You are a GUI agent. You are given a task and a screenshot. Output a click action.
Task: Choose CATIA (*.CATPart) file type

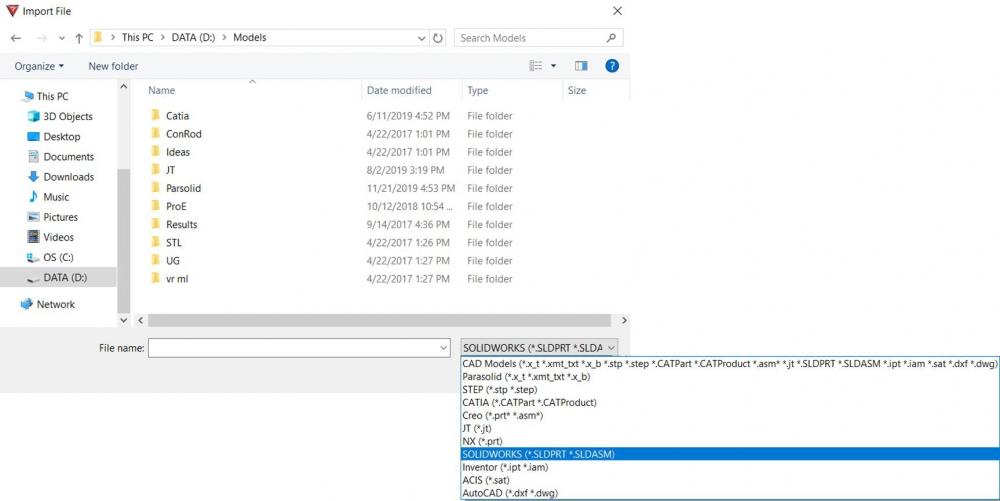tap(730, 402)
